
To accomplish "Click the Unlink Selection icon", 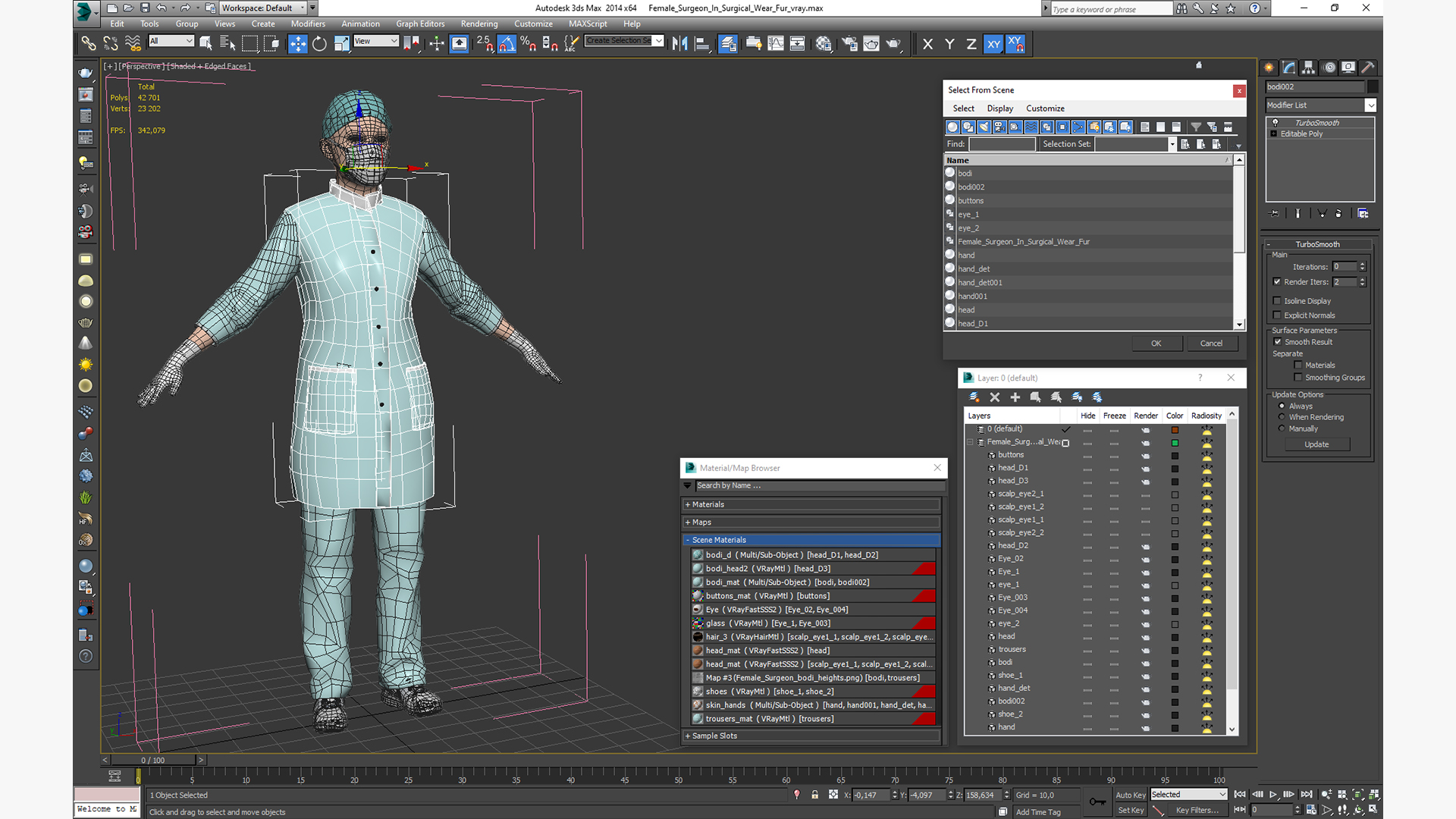I will (111, 44).
